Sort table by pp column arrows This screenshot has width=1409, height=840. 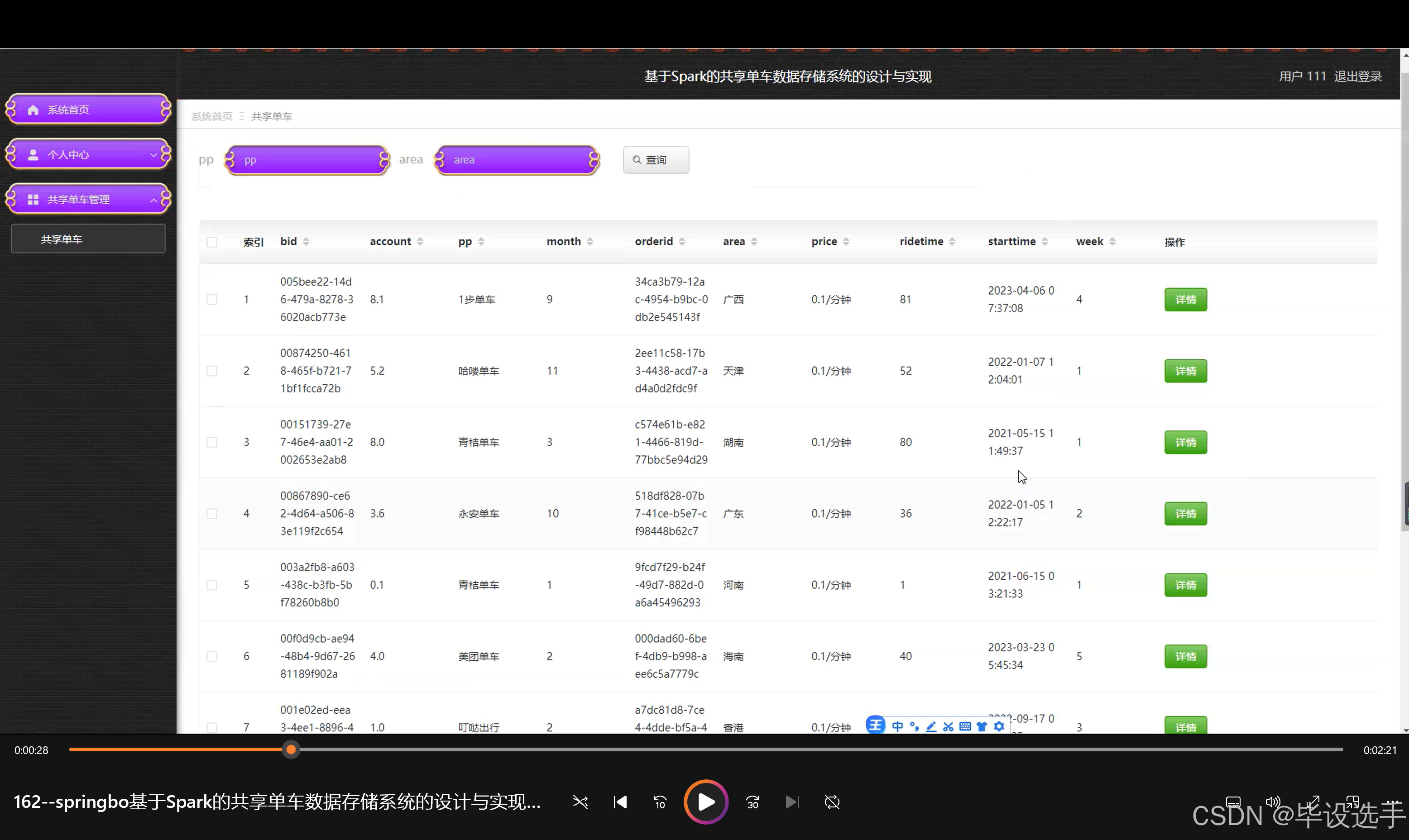coord(481,242)
